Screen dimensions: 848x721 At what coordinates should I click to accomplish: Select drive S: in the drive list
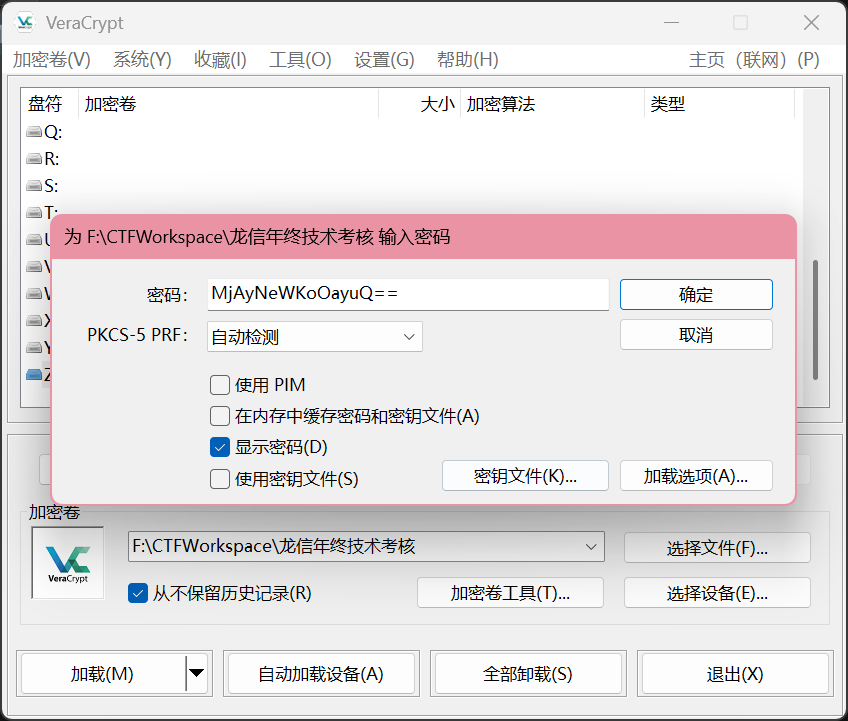43,186
